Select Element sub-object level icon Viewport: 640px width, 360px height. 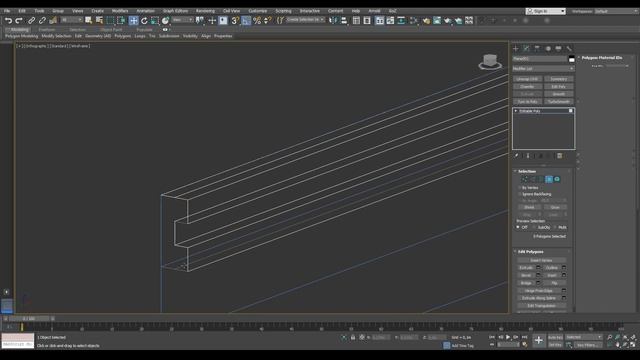[557, 179]
